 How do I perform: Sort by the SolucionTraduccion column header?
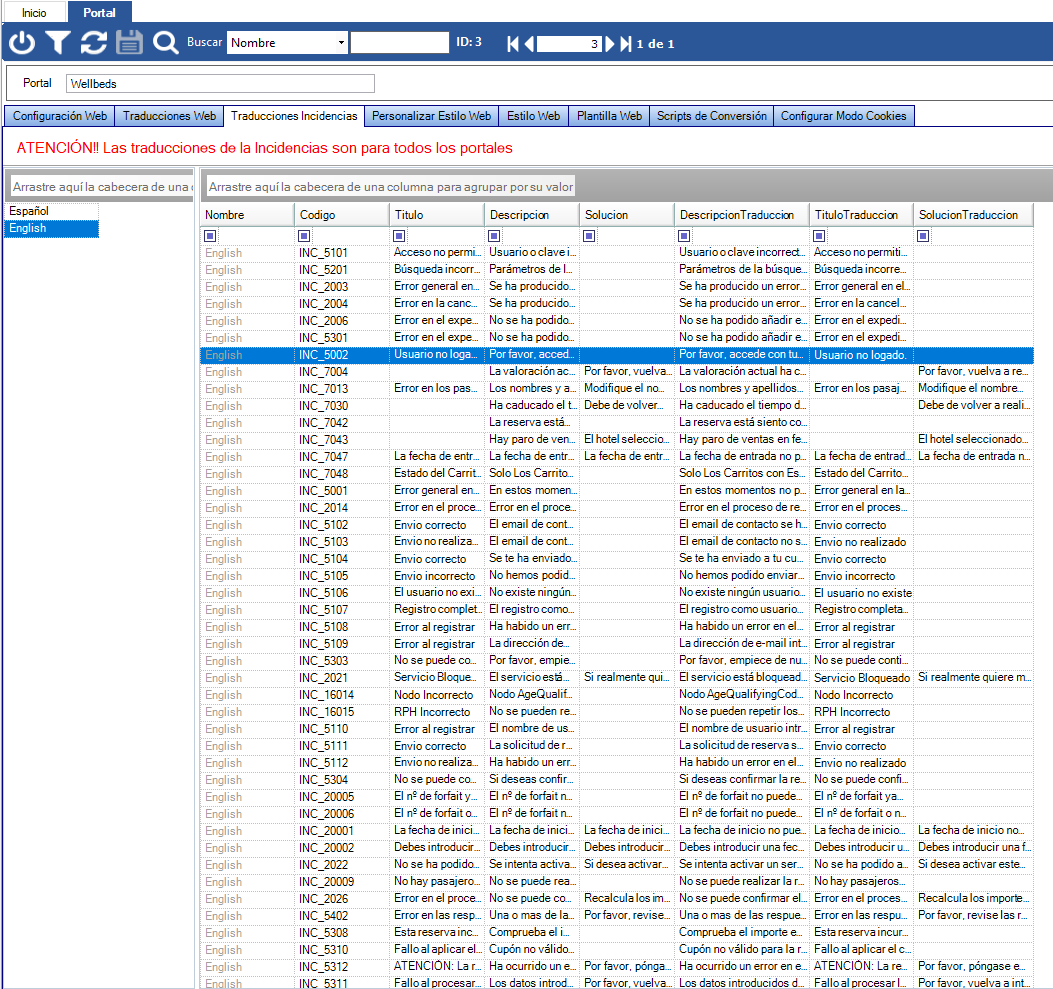(973, 215)
